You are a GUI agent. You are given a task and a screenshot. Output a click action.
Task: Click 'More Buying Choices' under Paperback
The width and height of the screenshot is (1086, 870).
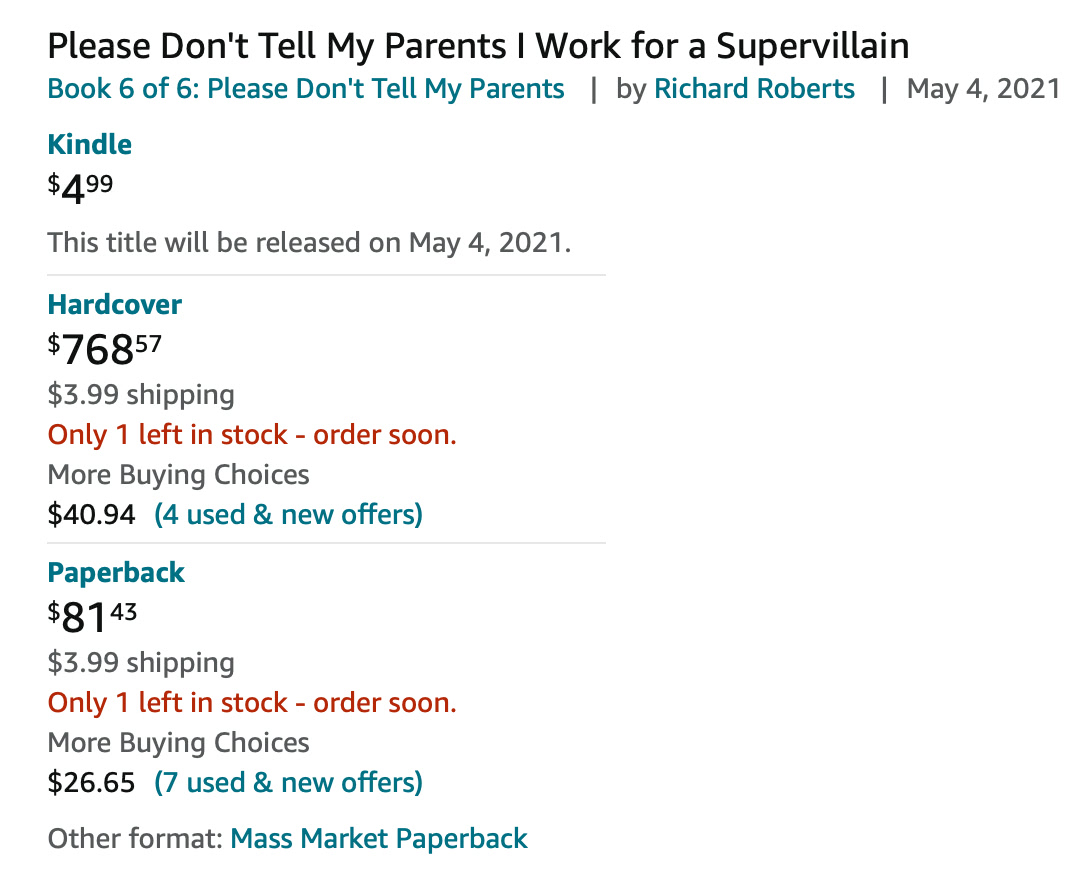pos(178,743)
